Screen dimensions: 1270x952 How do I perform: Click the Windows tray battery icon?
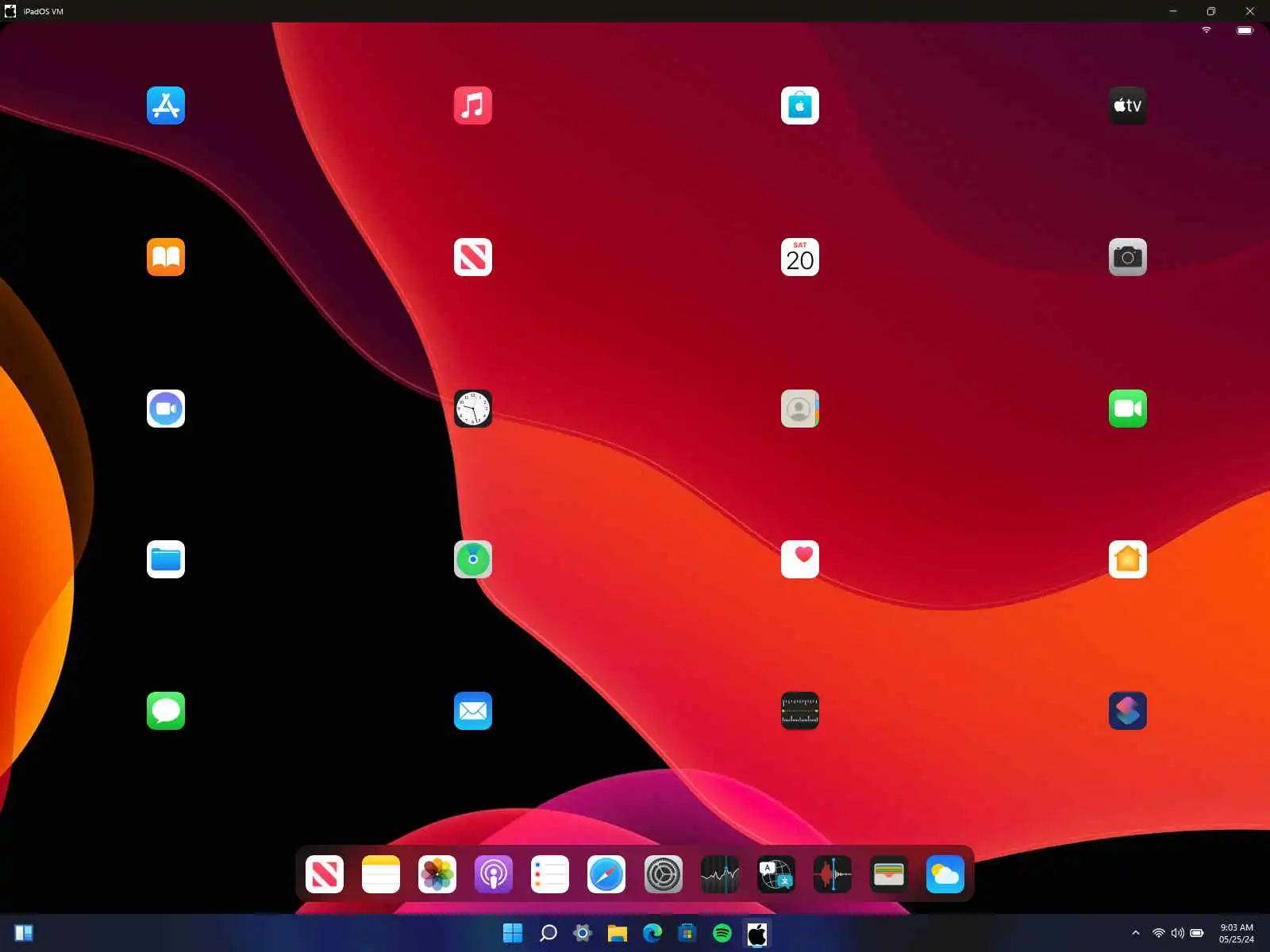coord(1197,933)
